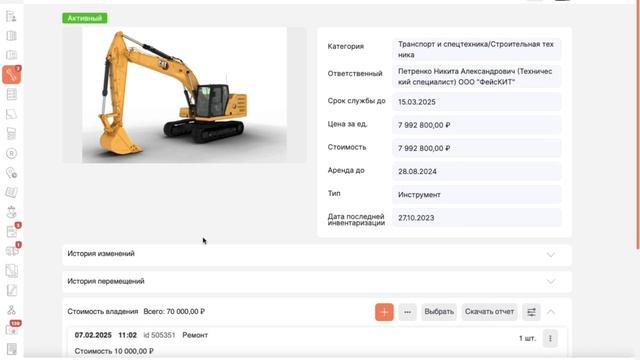Open the worker helmet icon in sidebar
Viewport: 640px width, 360px height.
click(11, 212)
